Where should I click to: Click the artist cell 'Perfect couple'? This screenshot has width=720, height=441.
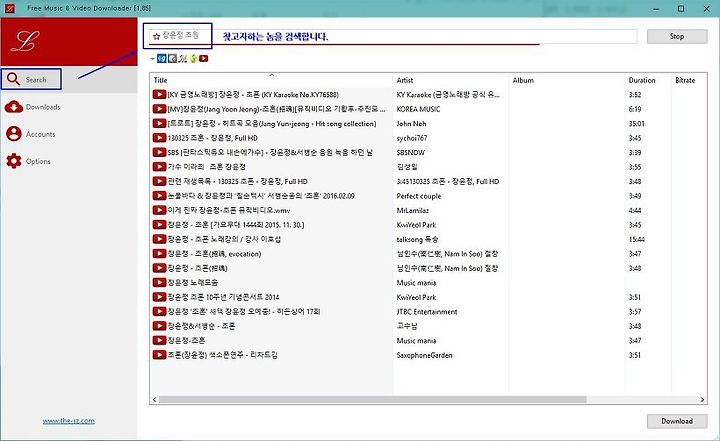coord(418,196)
